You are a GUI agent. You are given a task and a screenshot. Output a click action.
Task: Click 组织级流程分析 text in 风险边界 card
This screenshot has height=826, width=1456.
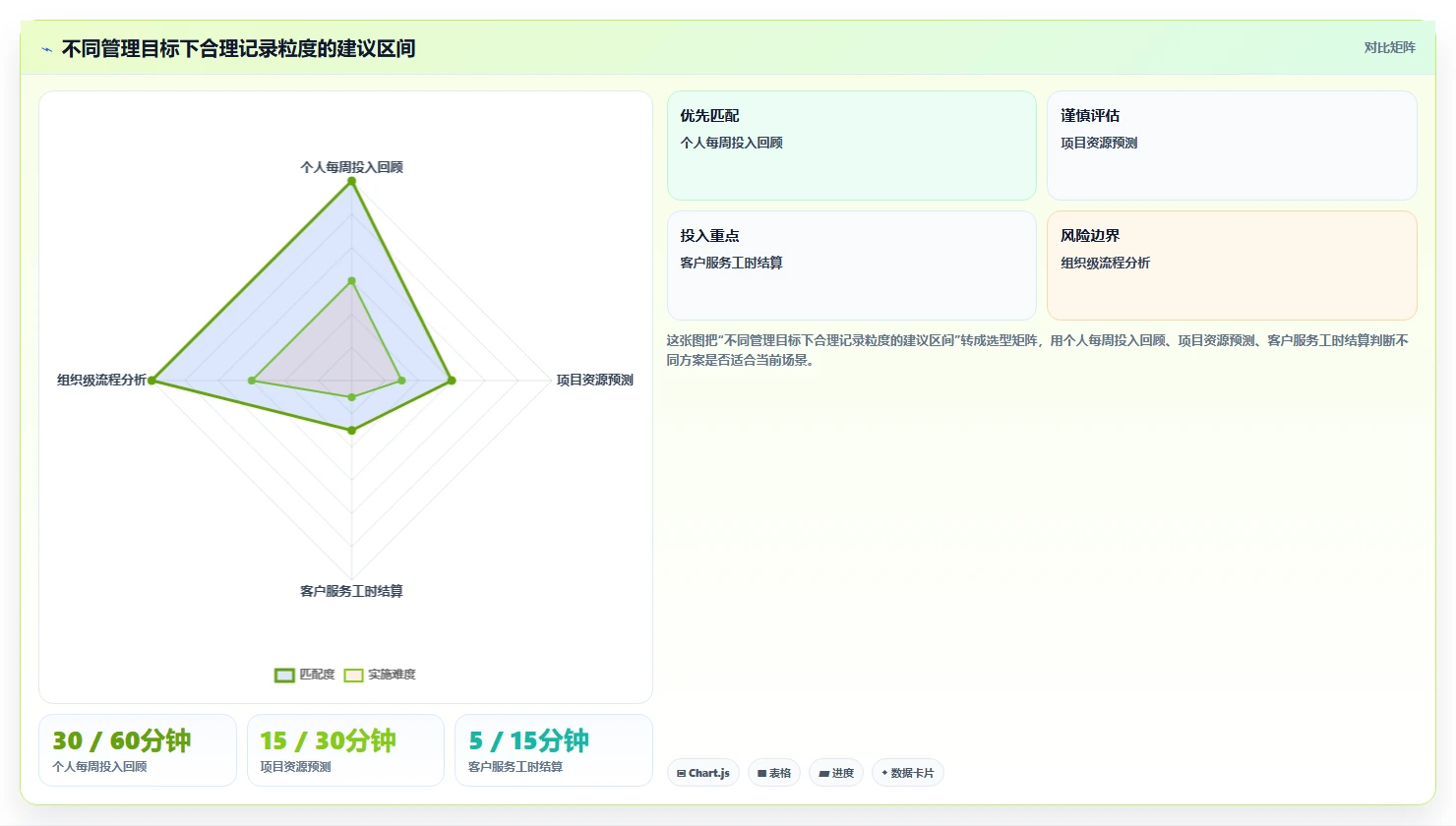[1105, 263]
